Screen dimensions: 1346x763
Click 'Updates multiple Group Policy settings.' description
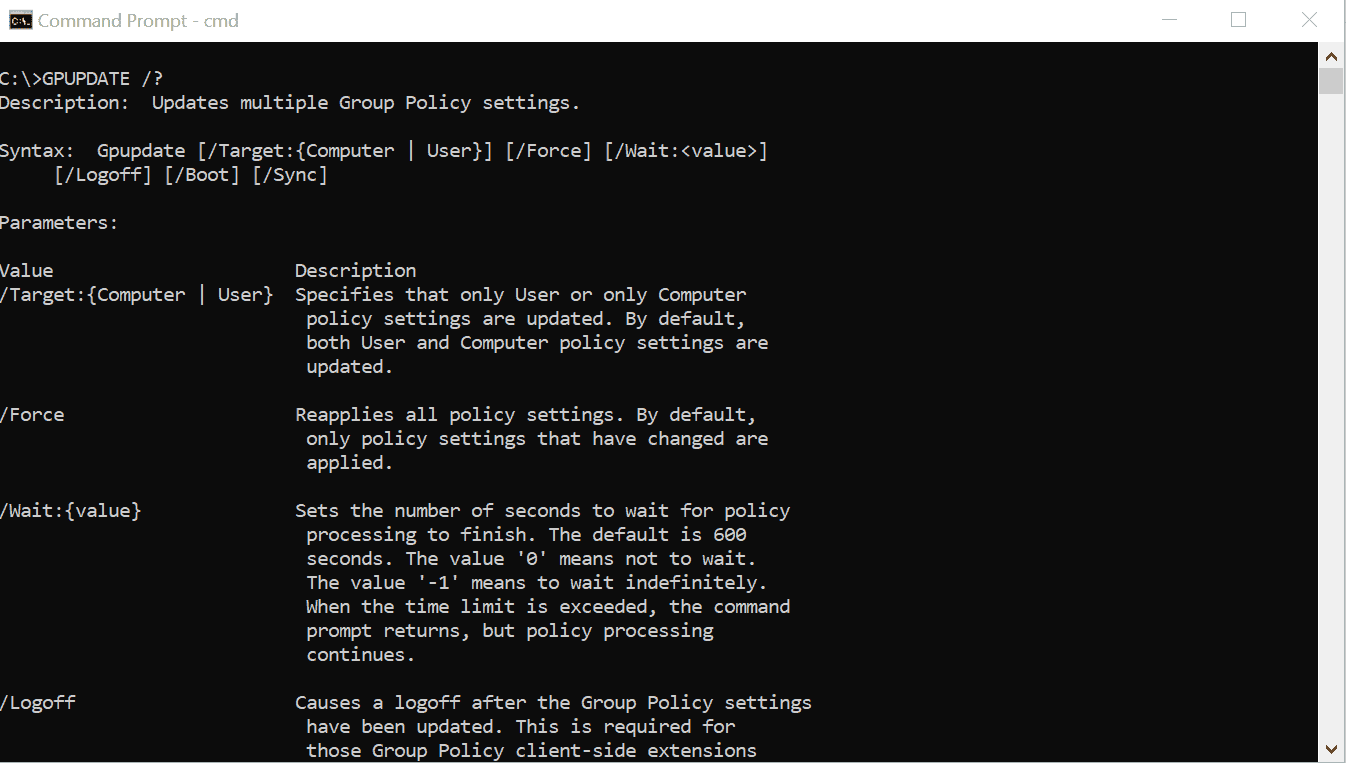(x=366, y=103)
